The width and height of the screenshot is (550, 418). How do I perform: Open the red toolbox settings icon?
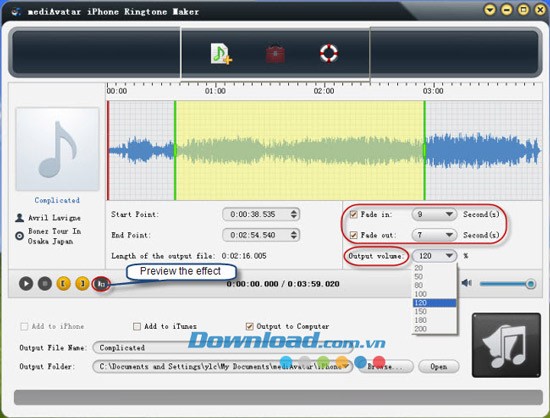[275, 54]
